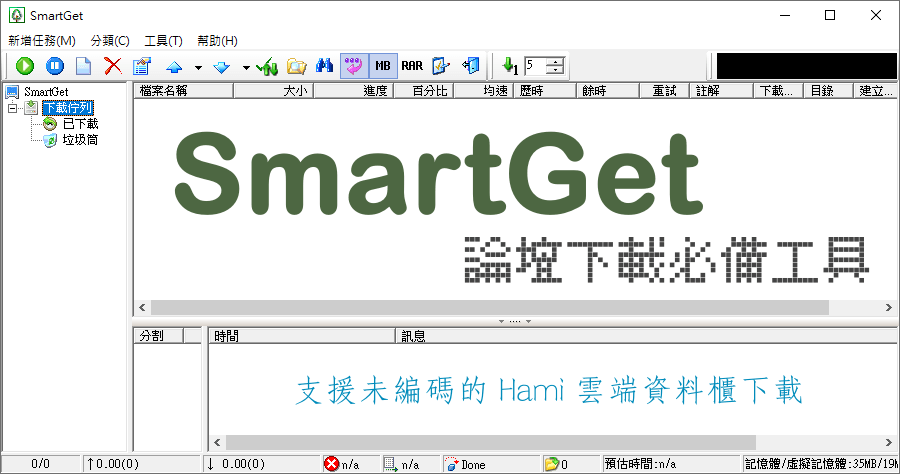Collapse the 下載佇列 tree node
Image resolution: width=900 pixels, height=474 pixels.
[13, 108]
